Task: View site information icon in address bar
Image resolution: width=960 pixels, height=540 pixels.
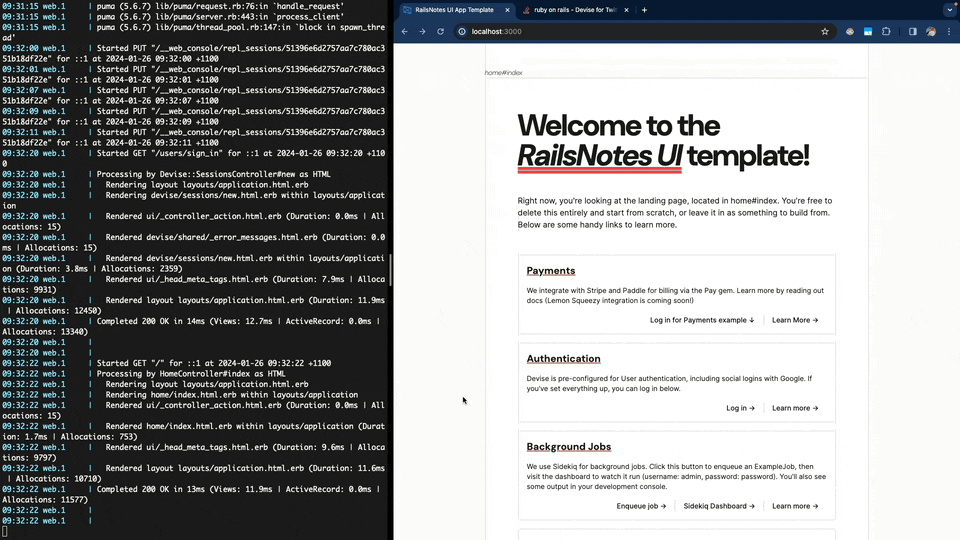Action: 462,31
